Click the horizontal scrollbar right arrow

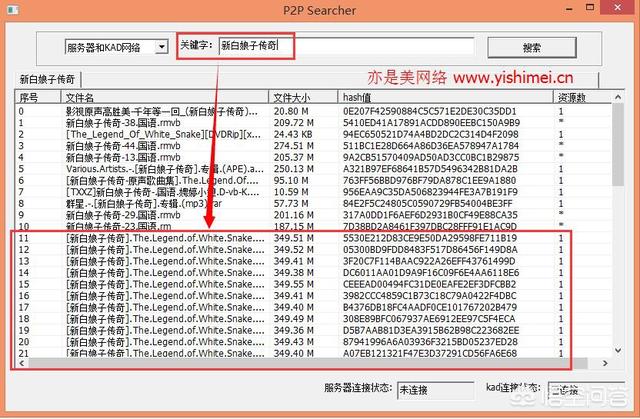tap(605, 363)
